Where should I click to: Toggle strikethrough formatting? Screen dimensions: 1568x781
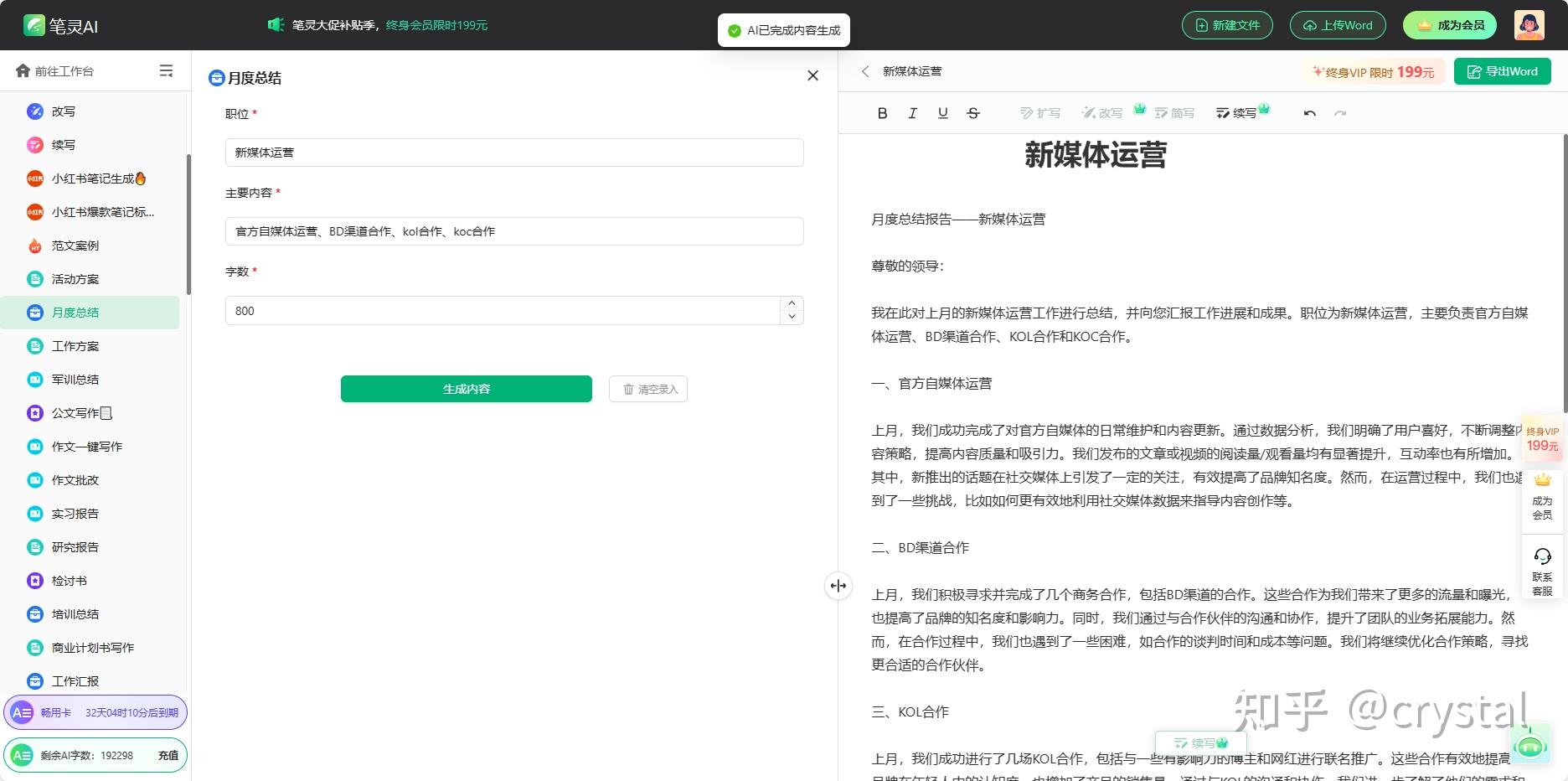pos(972,113)
